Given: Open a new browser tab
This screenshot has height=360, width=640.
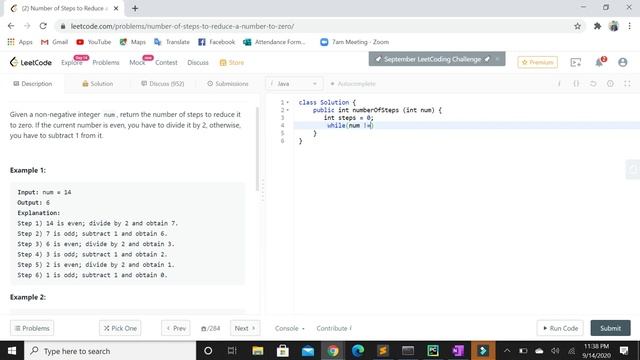Looking at the screenshot, I should pos(135,8).
